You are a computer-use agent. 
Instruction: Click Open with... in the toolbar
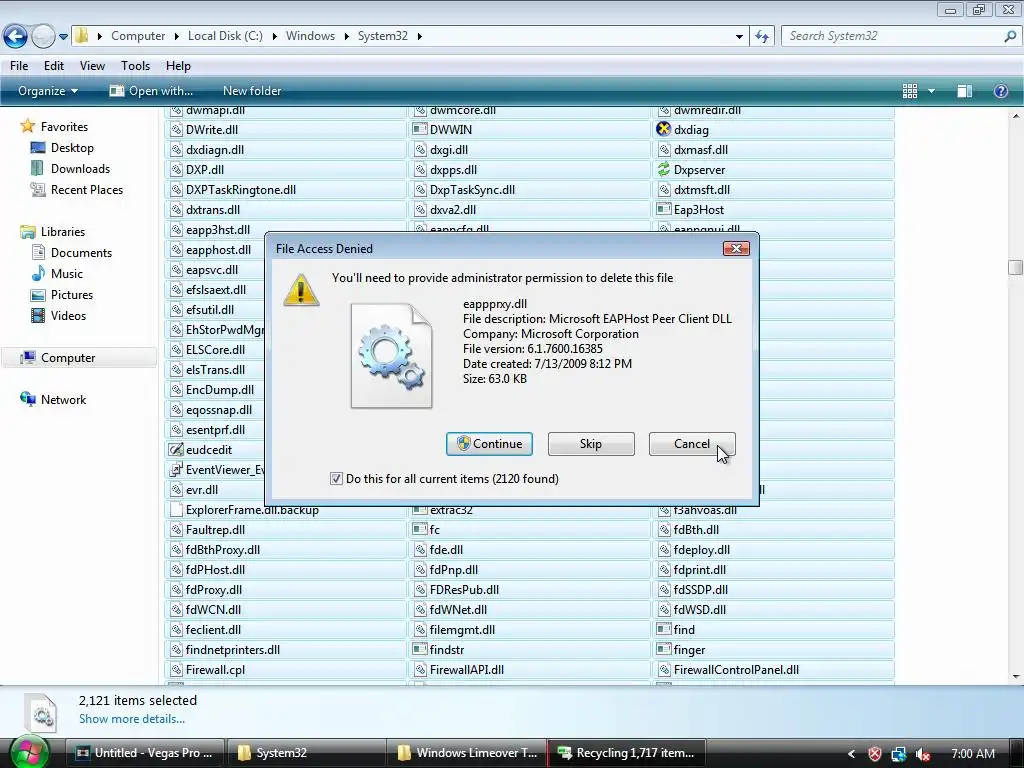click(152, 91)
